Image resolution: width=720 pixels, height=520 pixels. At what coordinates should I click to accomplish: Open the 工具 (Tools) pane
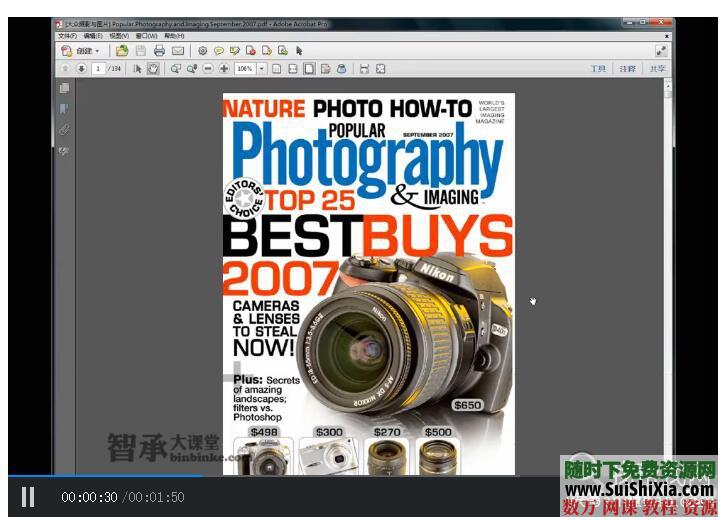[598, 69]
